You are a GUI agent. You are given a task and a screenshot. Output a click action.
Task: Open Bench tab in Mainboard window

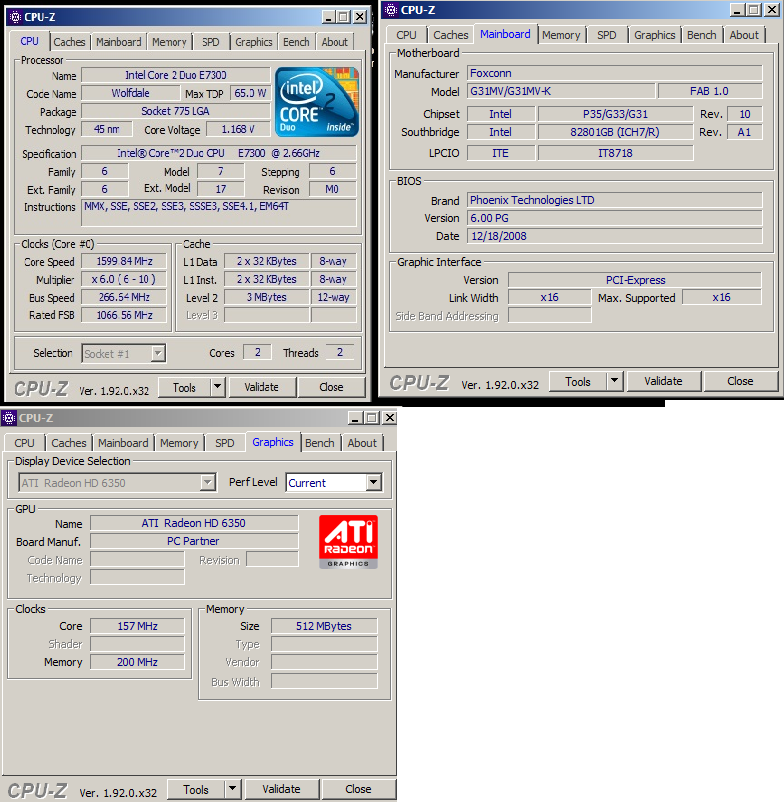701,35
